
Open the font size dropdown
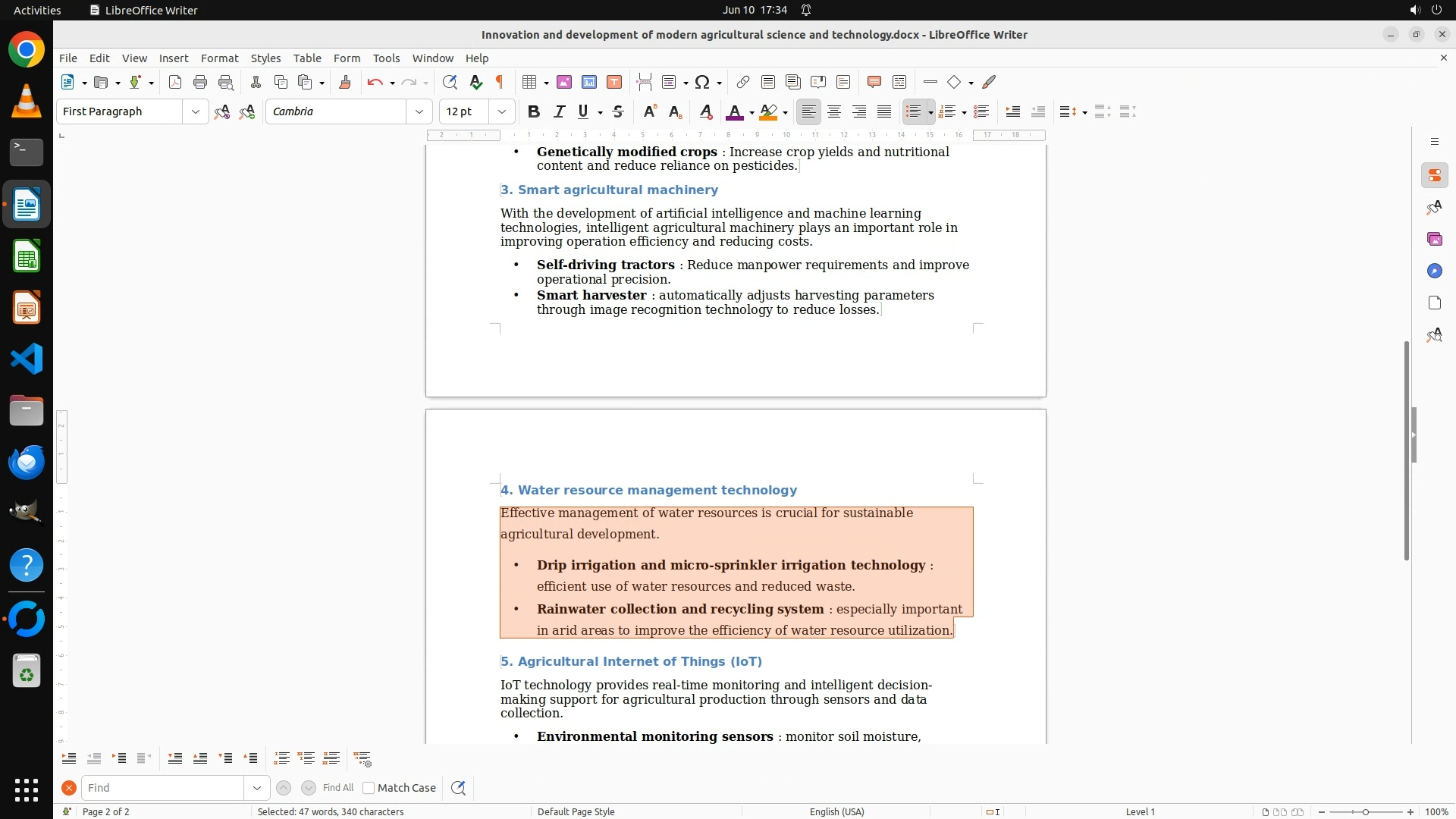tap(501, 111)
